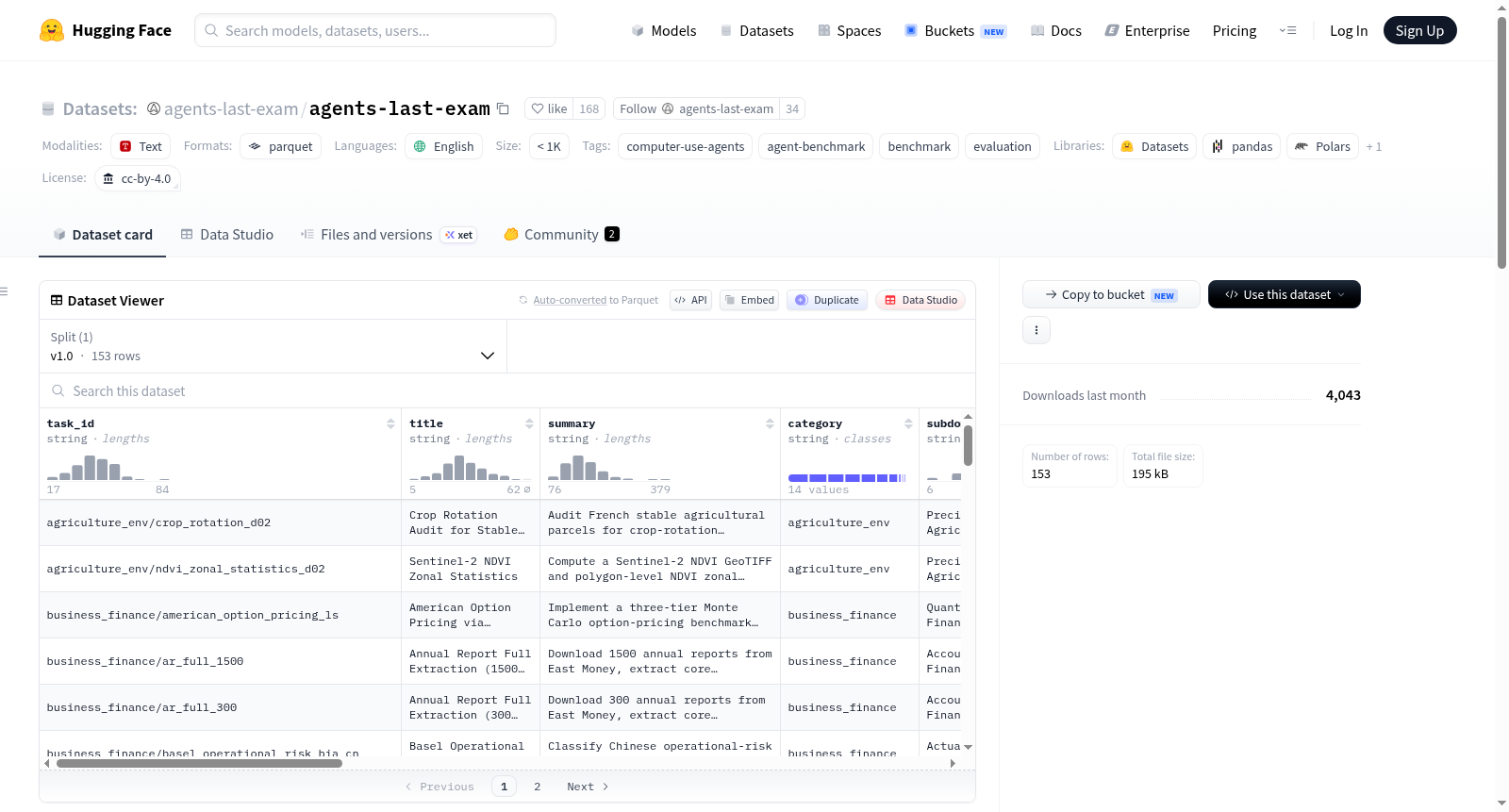This screenshot has height=812, width=1509.
Task: Click the Log In link
Action: coord(1349,30)
